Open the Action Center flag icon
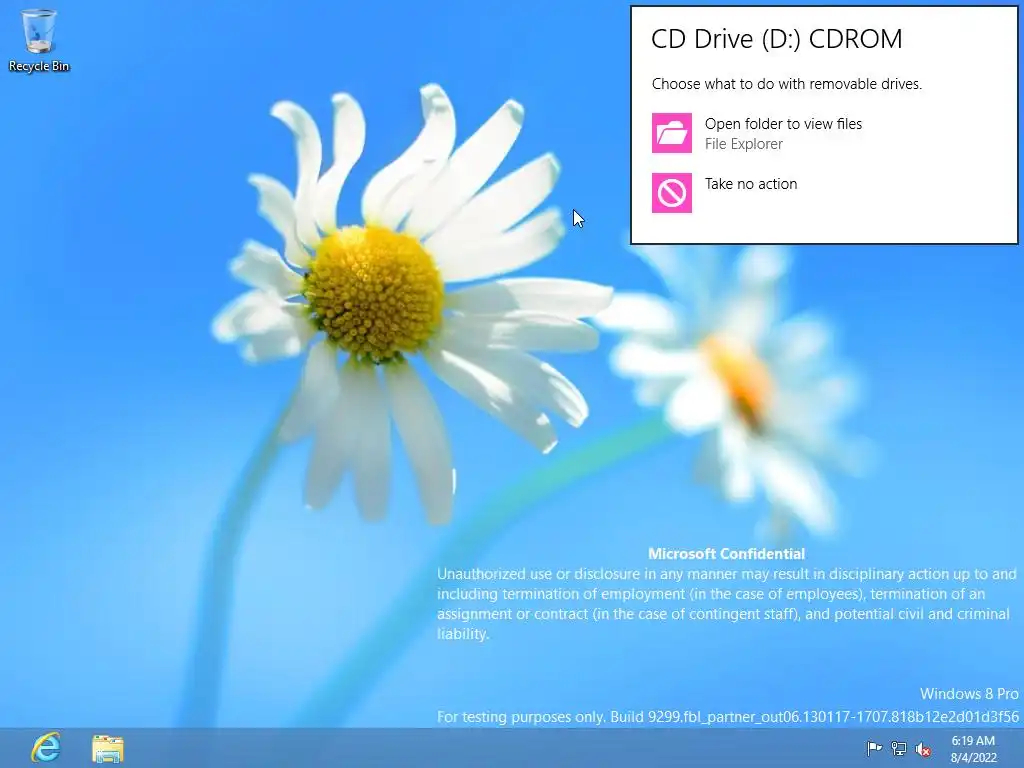The height and width of the screenshot is (768, 1024). 874,748
